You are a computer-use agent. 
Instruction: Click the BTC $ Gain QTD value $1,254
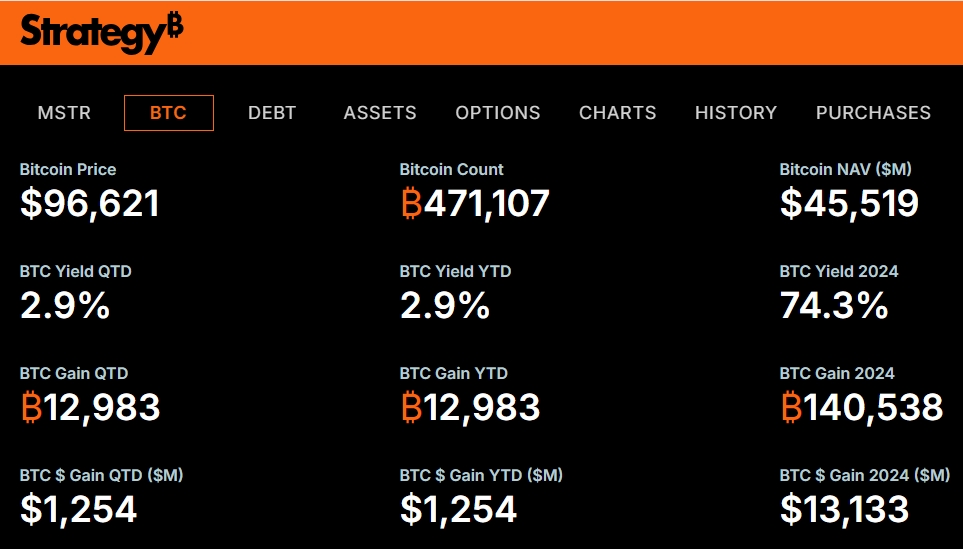coord(78,510)
